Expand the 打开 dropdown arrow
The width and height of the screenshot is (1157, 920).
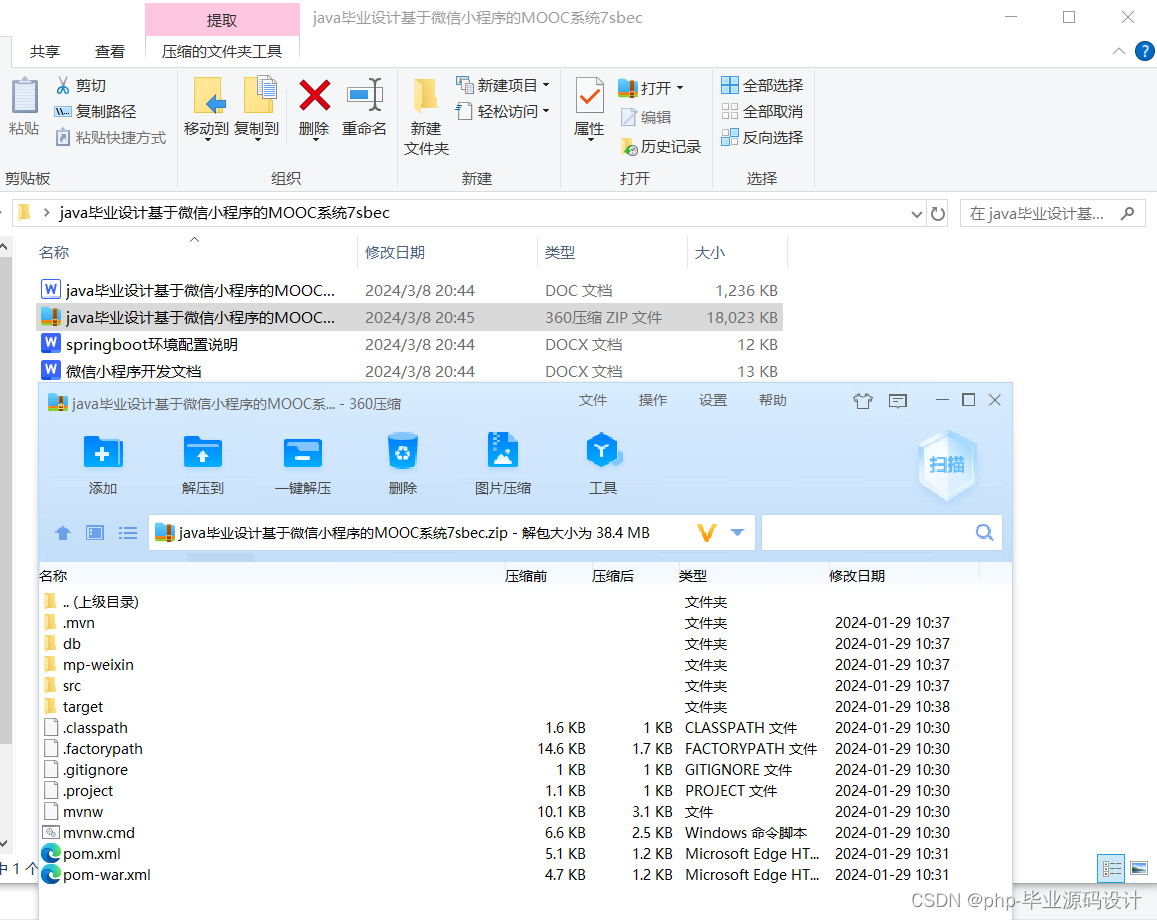point(679,88)
